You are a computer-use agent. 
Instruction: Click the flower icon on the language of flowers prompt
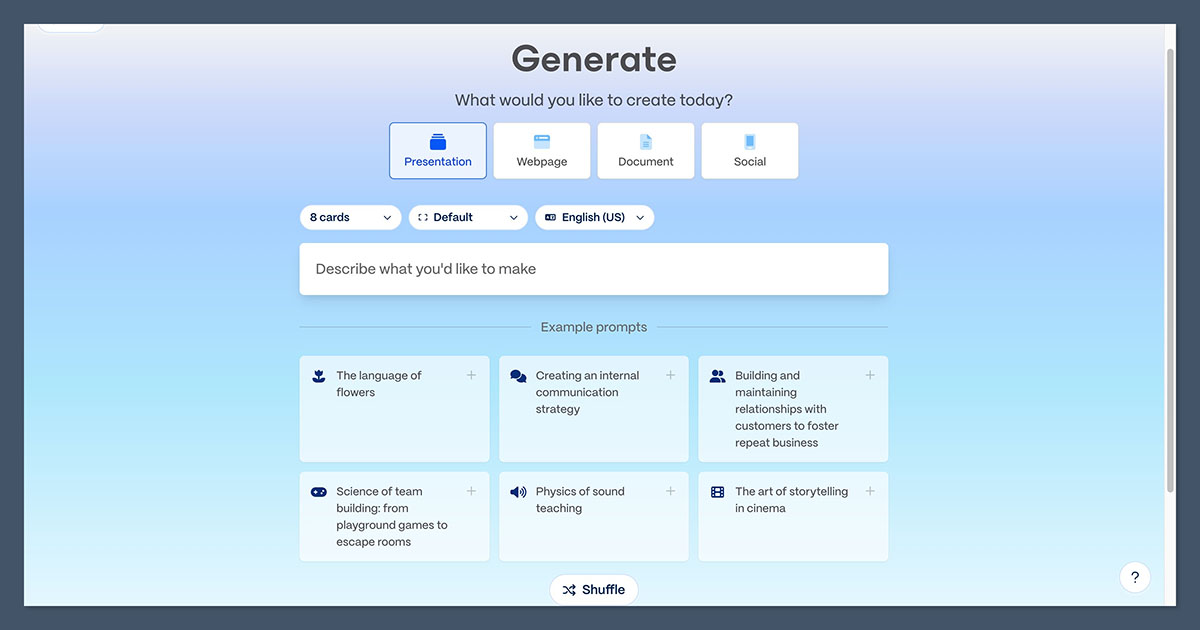tap(318, 375)
